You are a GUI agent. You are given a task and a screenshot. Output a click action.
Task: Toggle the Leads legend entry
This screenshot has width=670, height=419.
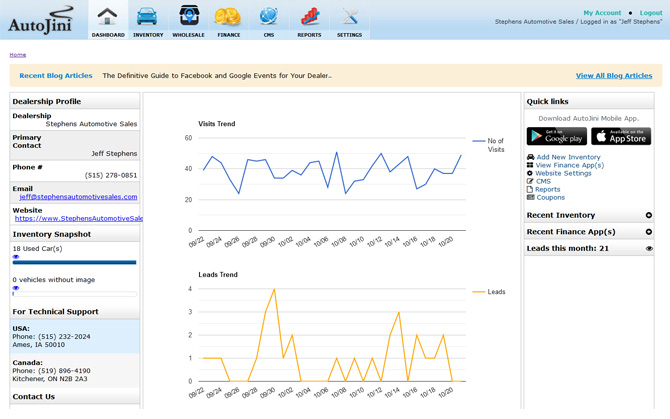488,292
